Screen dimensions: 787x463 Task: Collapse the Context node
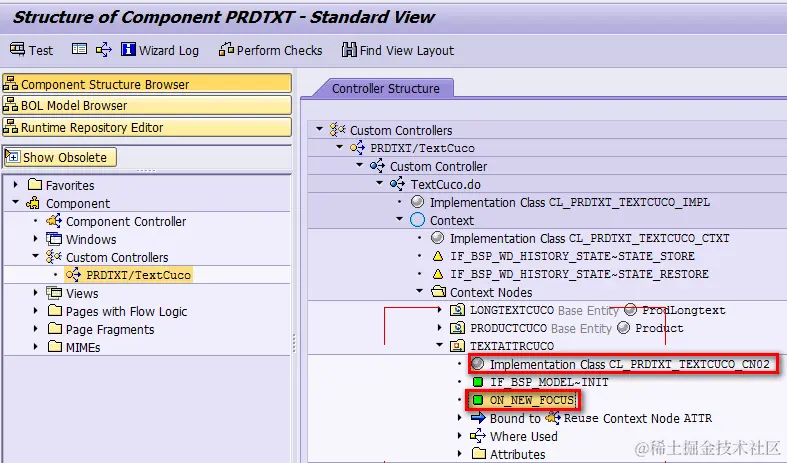(x=400, y=219)
